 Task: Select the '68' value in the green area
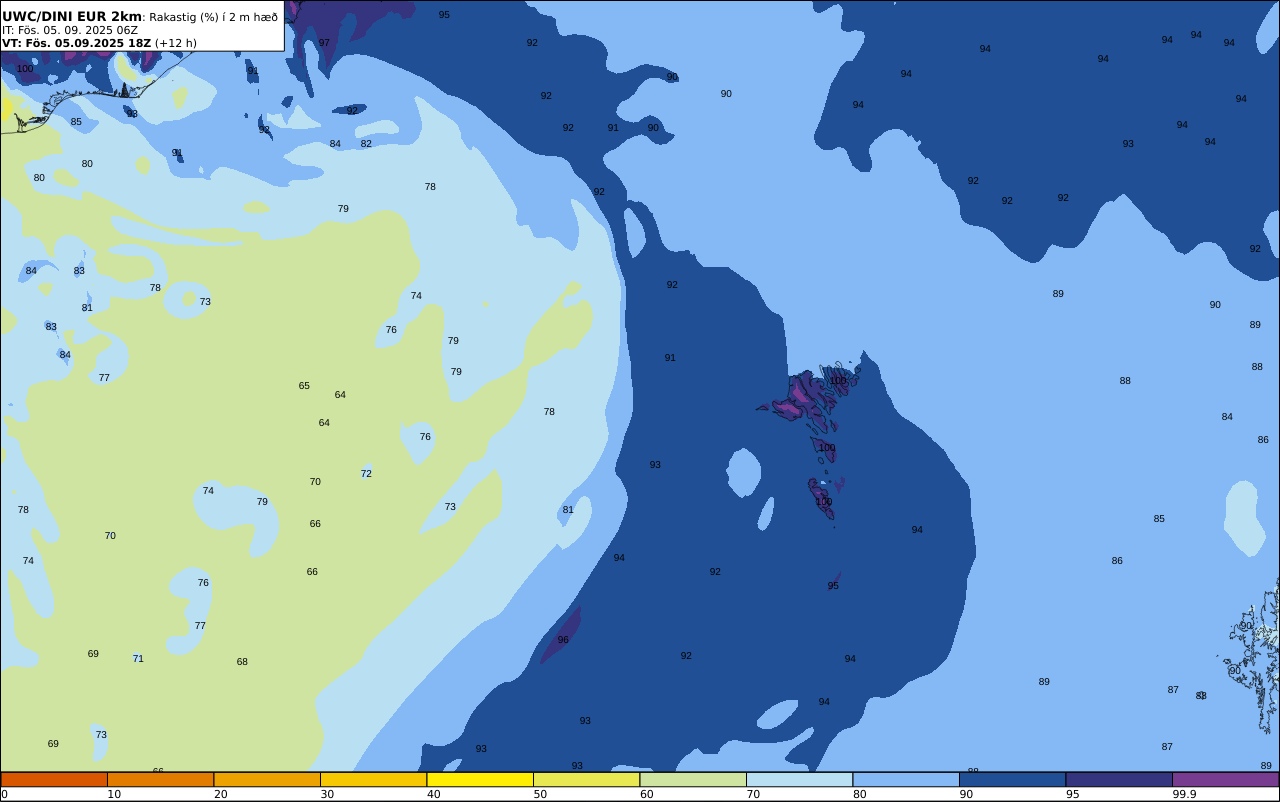point(242,662)
